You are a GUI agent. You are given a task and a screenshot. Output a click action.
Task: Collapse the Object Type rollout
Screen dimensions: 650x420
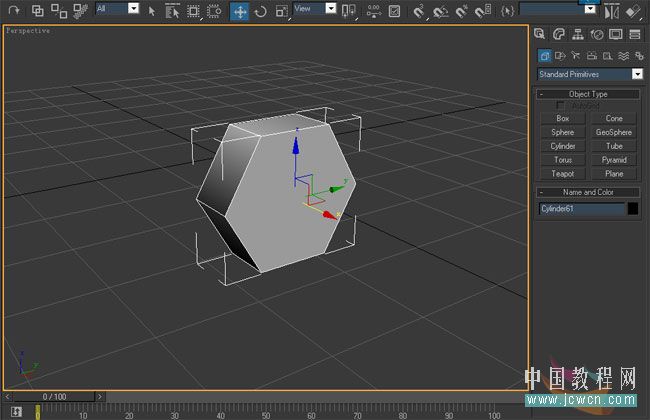tap(588, 94)
